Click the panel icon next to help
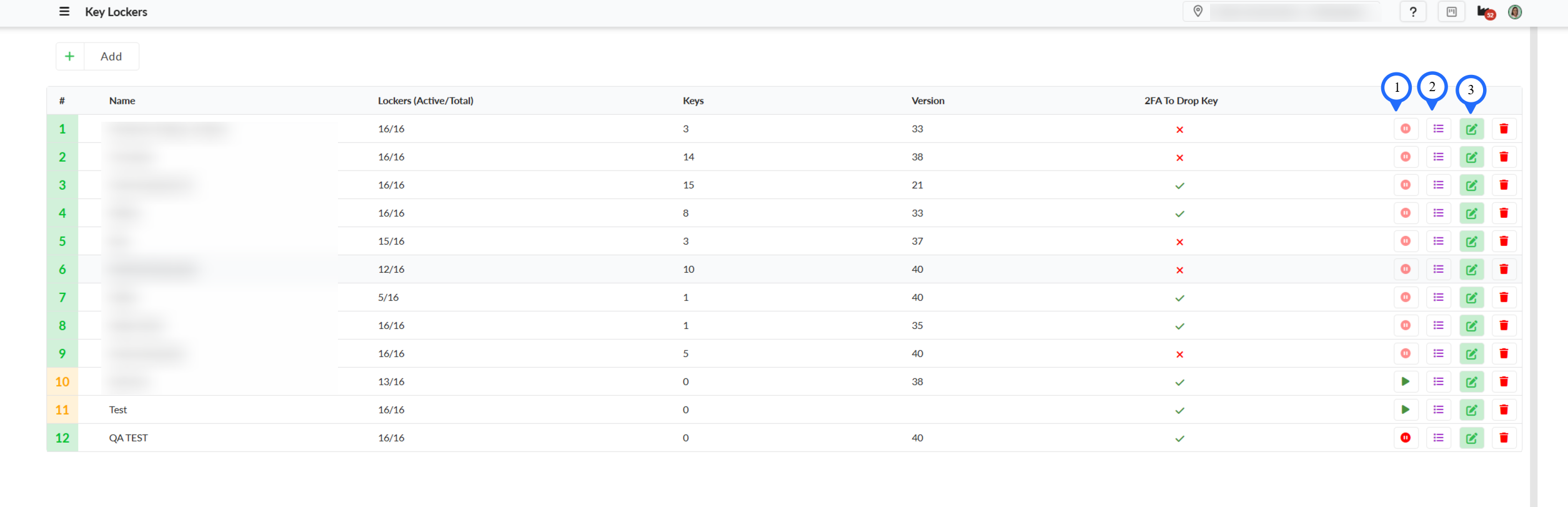The image size is (1568, 507). [x=1452, y=12]
